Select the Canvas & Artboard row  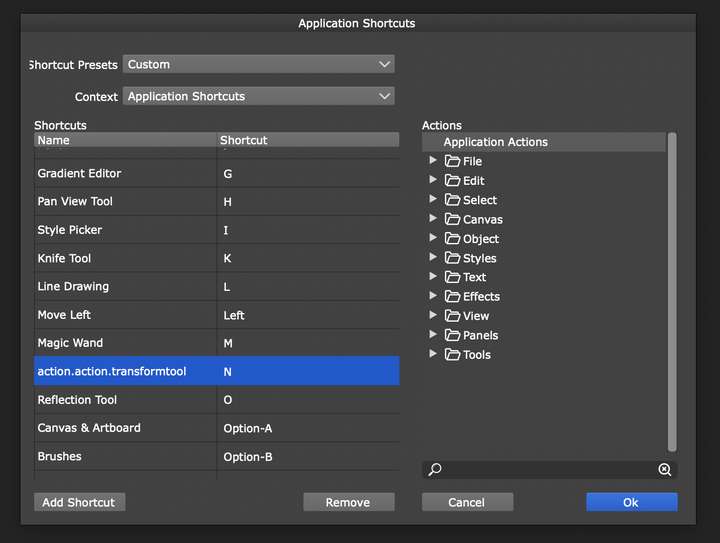[x=217, y=428]
